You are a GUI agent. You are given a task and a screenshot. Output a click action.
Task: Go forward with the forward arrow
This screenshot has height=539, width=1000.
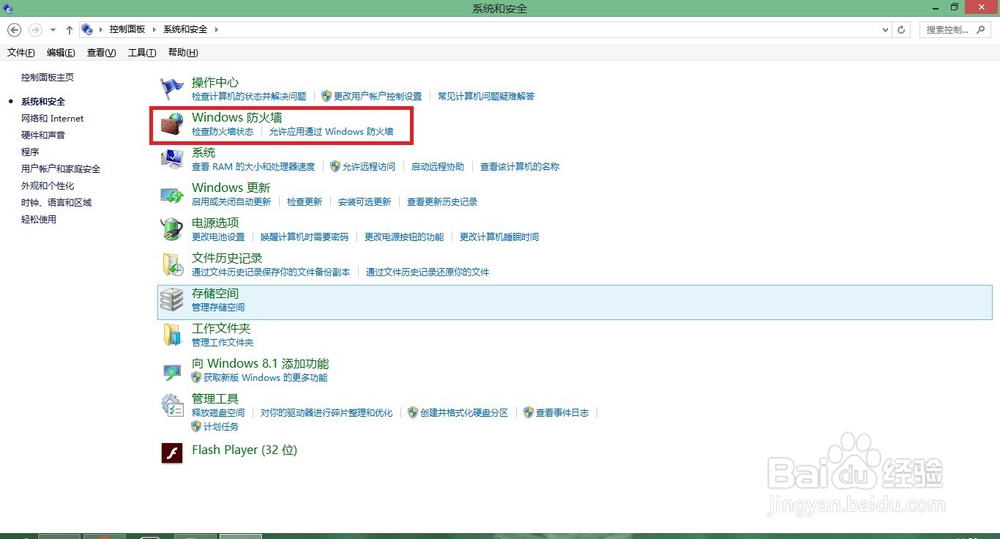point(35,29)
